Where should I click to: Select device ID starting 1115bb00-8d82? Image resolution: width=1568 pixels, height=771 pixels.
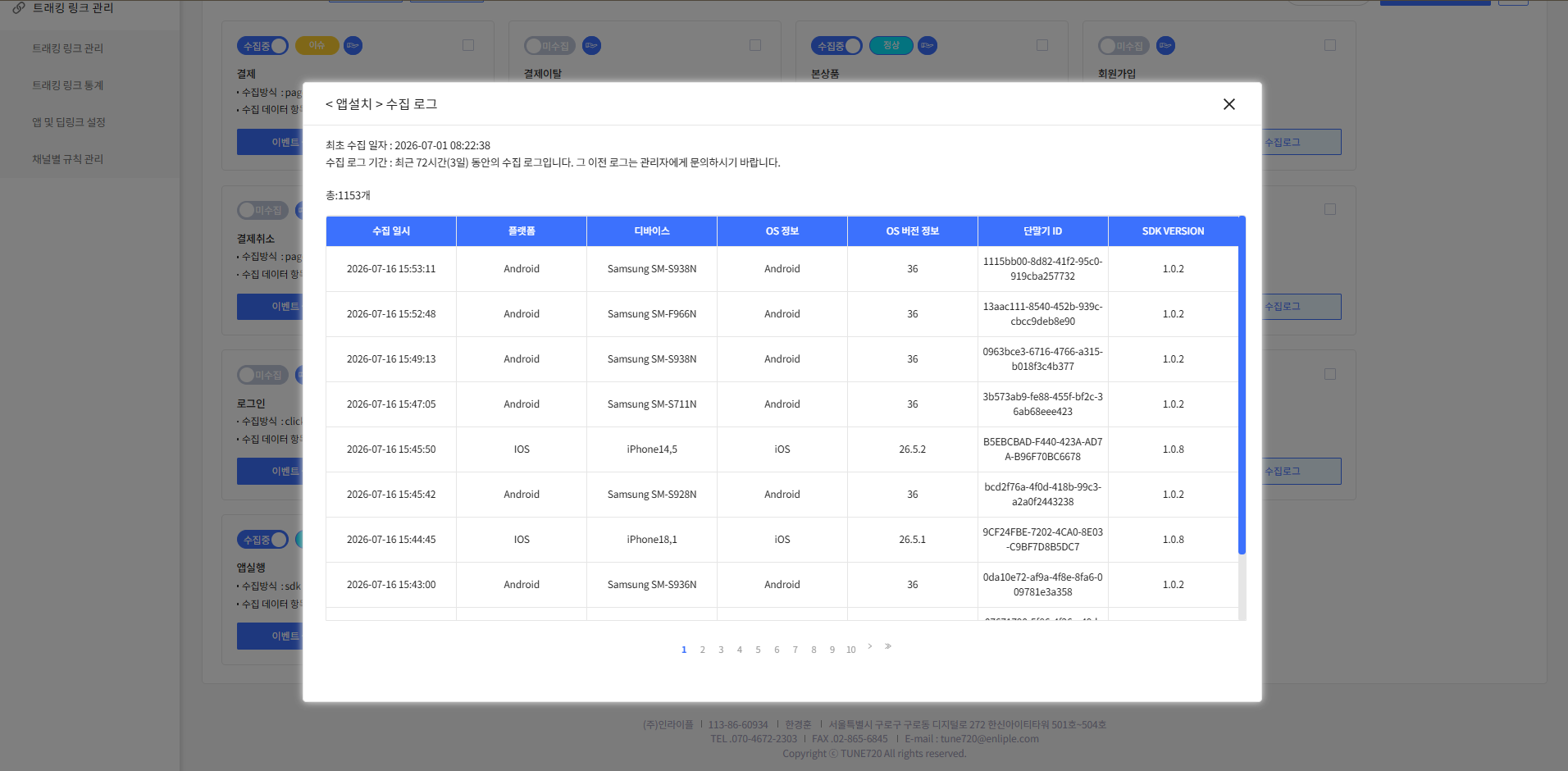coord(1043,269)
